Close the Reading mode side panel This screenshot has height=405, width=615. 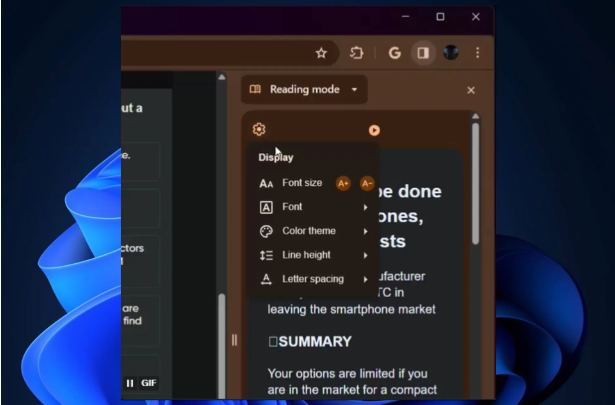pyautogui.click(x=471, y=90)
